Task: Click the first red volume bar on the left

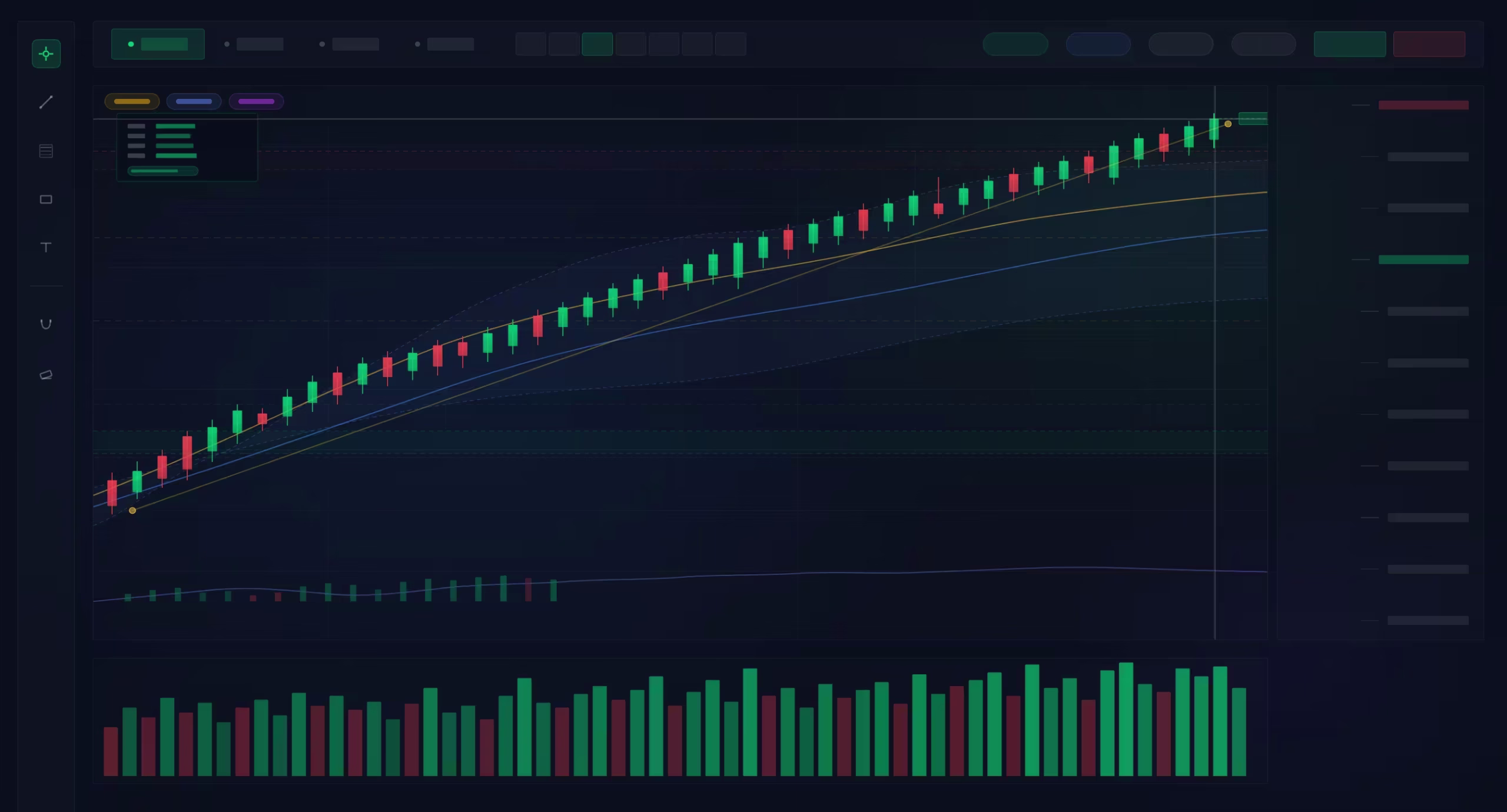Action: pos(111,751)
